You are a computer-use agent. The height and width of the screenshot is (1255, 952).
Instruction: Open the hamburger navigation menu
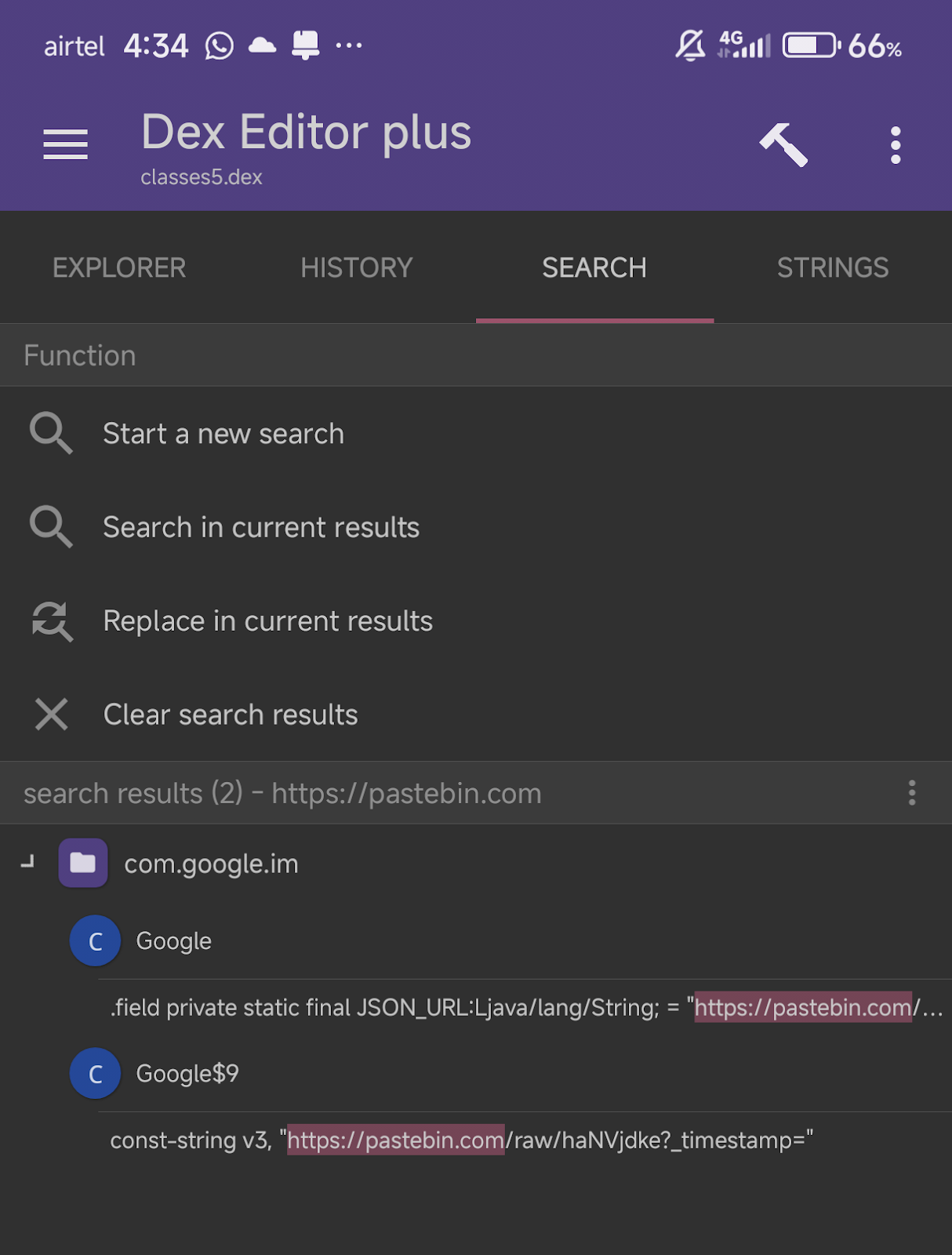pyautogui.click(x=65, y=144)
